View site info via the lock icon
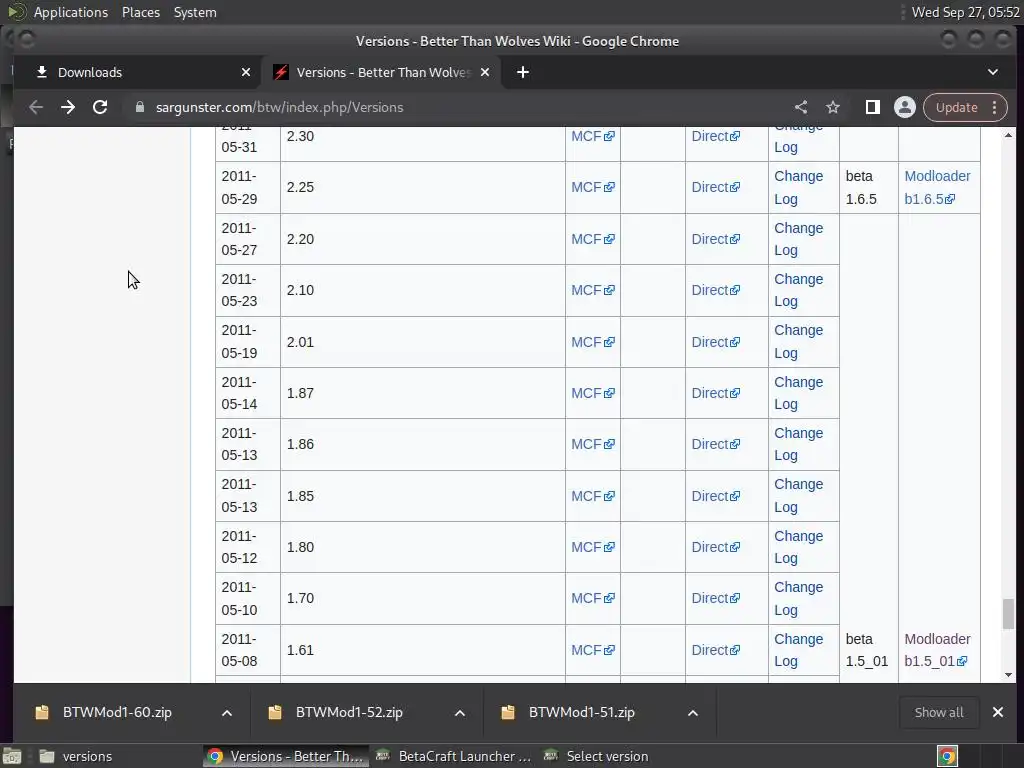The image size is (1024, 768). point(140,107)
